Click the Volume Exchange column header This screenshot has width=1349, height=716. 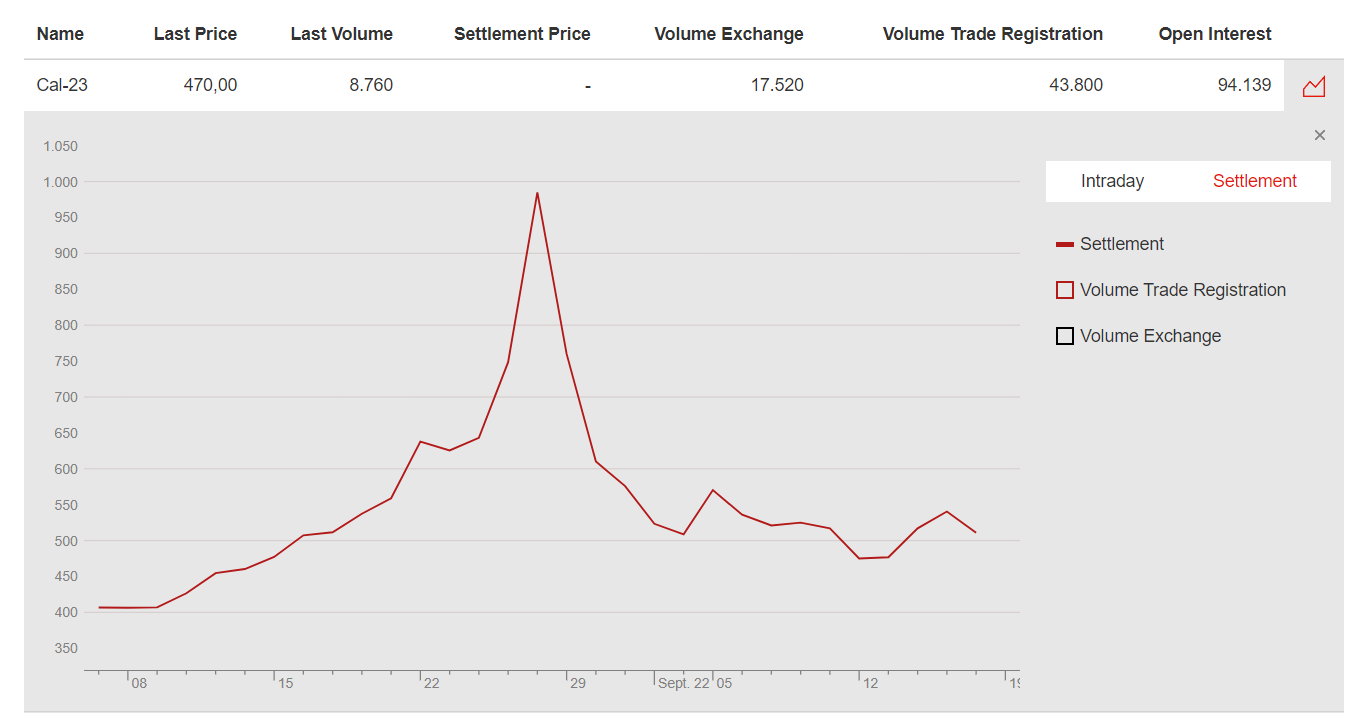[729, 34]
